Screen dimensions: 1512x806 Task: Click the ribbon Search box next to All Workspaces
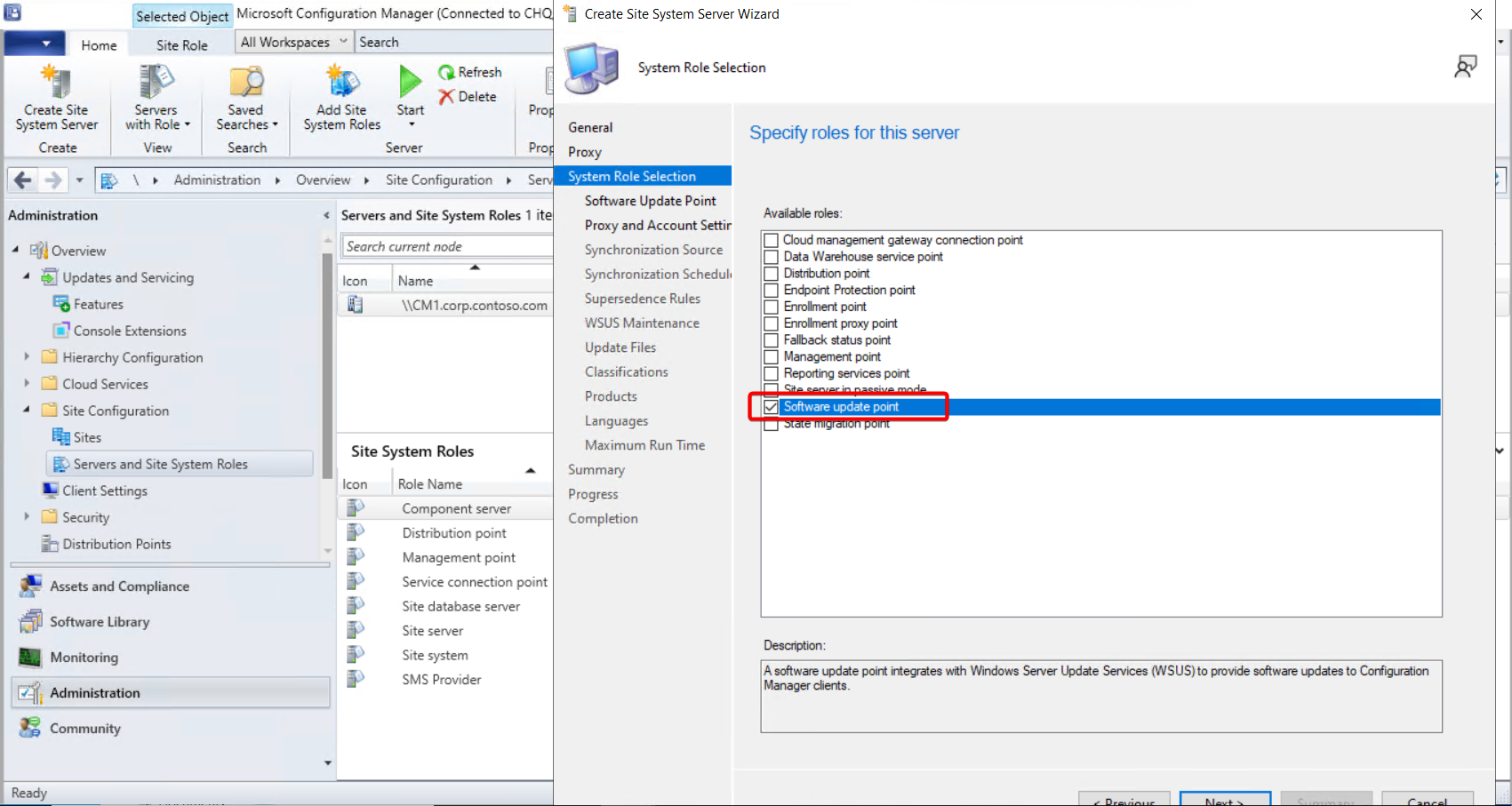[x=454, y=42]
